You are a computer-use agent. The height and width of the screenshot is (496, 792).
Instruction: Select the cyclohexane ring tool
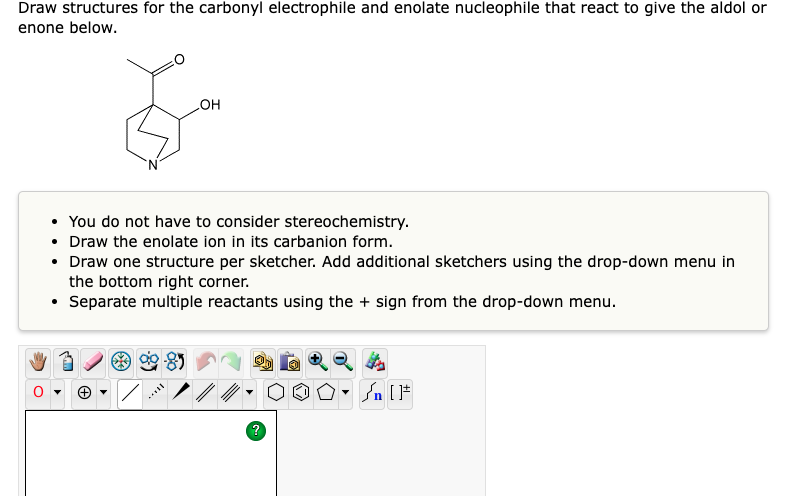[x=276, y=392]
